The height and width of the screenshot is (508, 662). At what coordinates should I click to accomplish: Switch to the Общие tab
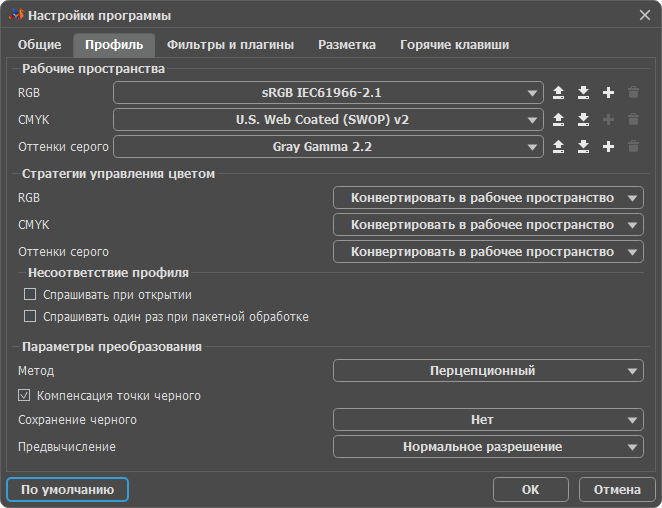(39, 45)
